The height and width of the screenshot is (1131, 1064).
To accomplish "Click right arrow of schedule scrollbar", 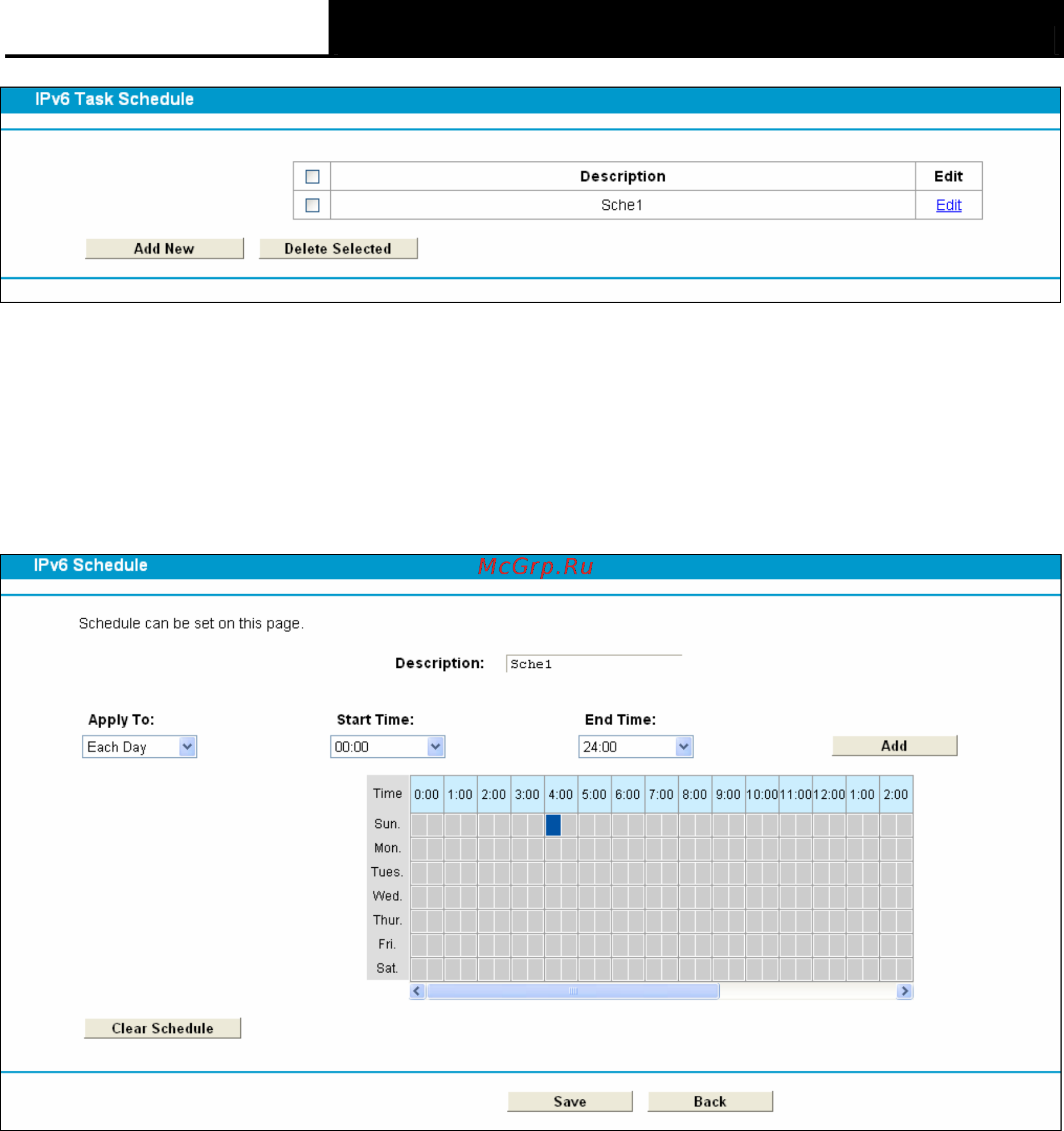I will tap(904, 991).
